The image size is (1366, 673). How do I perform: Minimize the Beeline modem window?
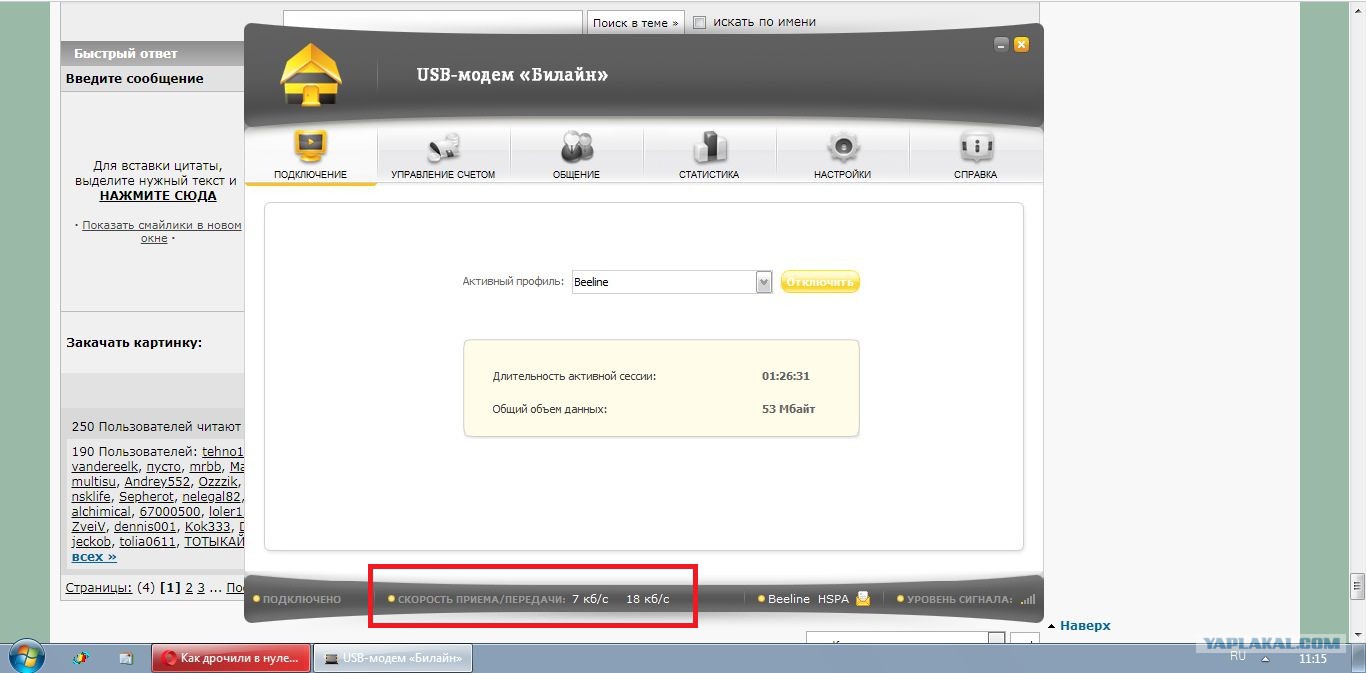(1001, 45)
